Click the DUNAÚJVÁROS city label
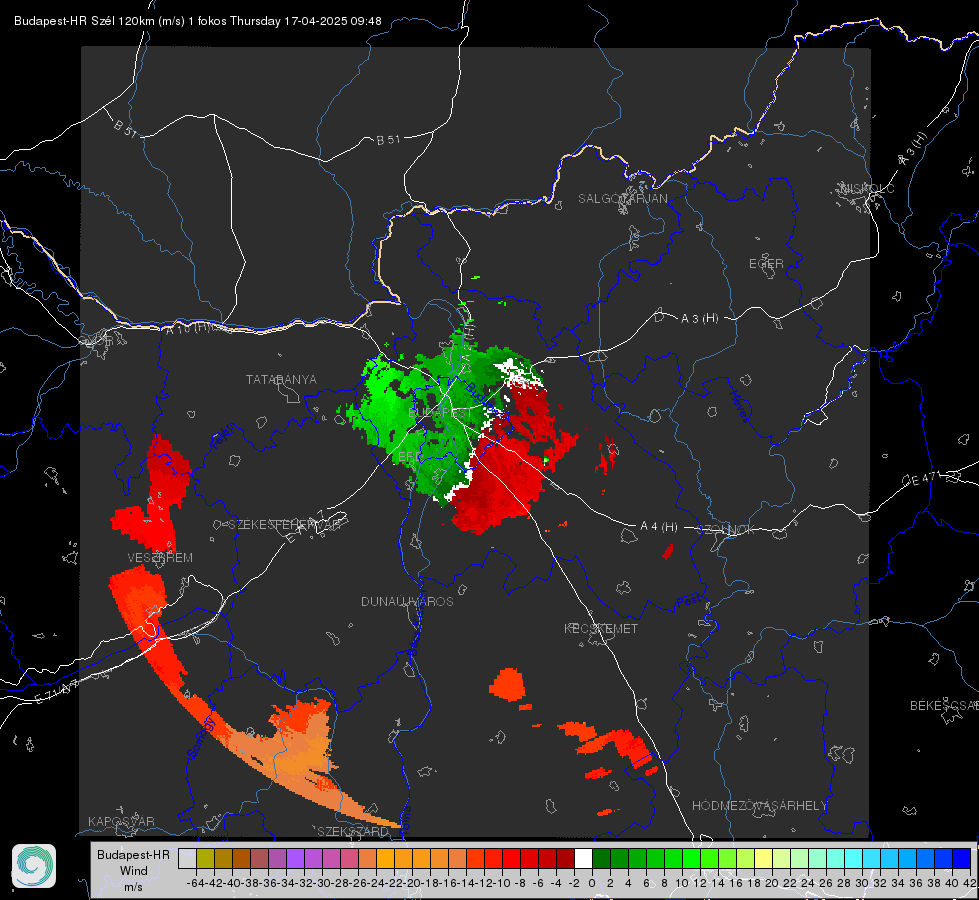Image resolution: width=979 pixels, height=900 pixels. pos(407,601)
